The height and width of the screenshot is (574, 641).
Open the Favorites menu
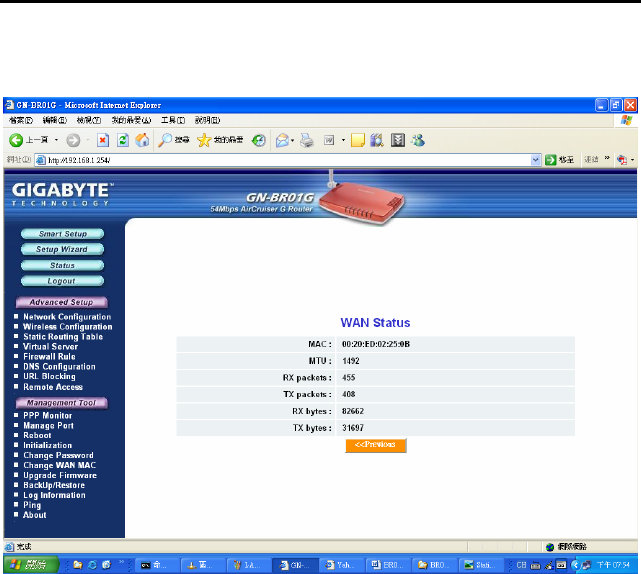[131, 120]
